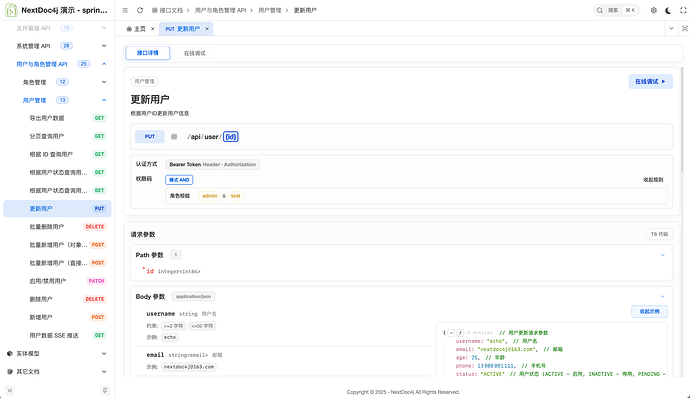Click the search magnifier icon
Viewport: 690px width, 398px height.
600,10
